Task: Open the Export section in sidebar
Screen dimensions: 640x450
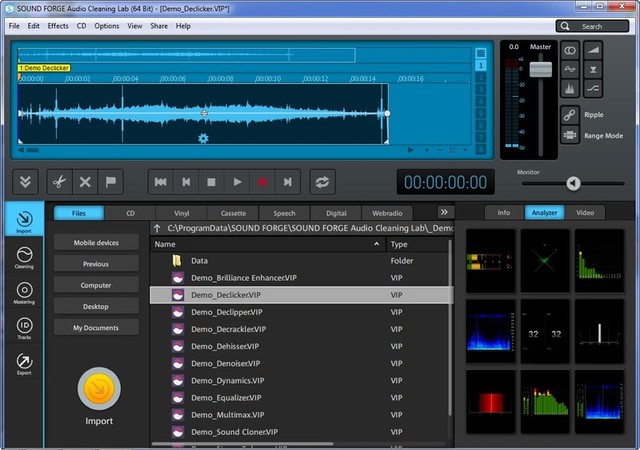Action: (24, 365)
